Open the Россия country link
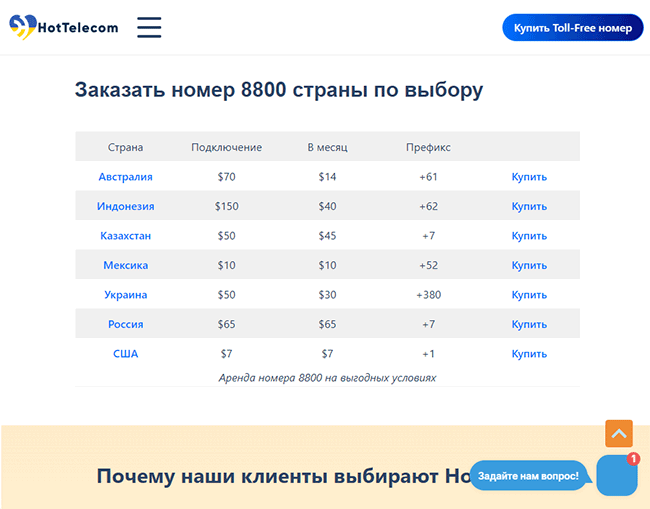This screenshot has width=650, height=509. click(125, 324)
